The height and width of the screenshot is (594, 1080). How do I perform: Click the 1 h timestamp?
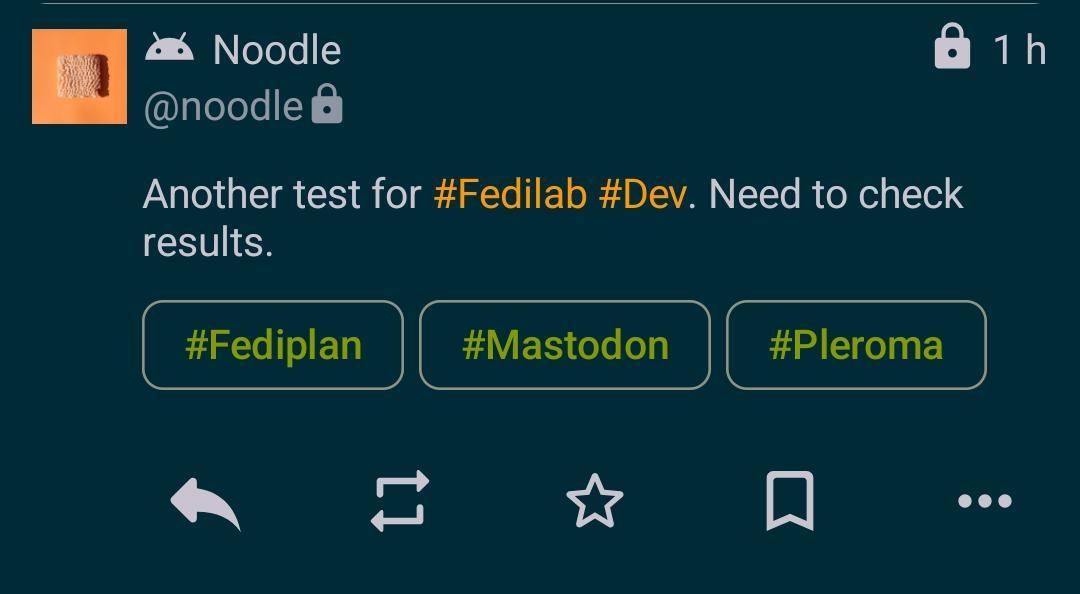point(1019,50)
